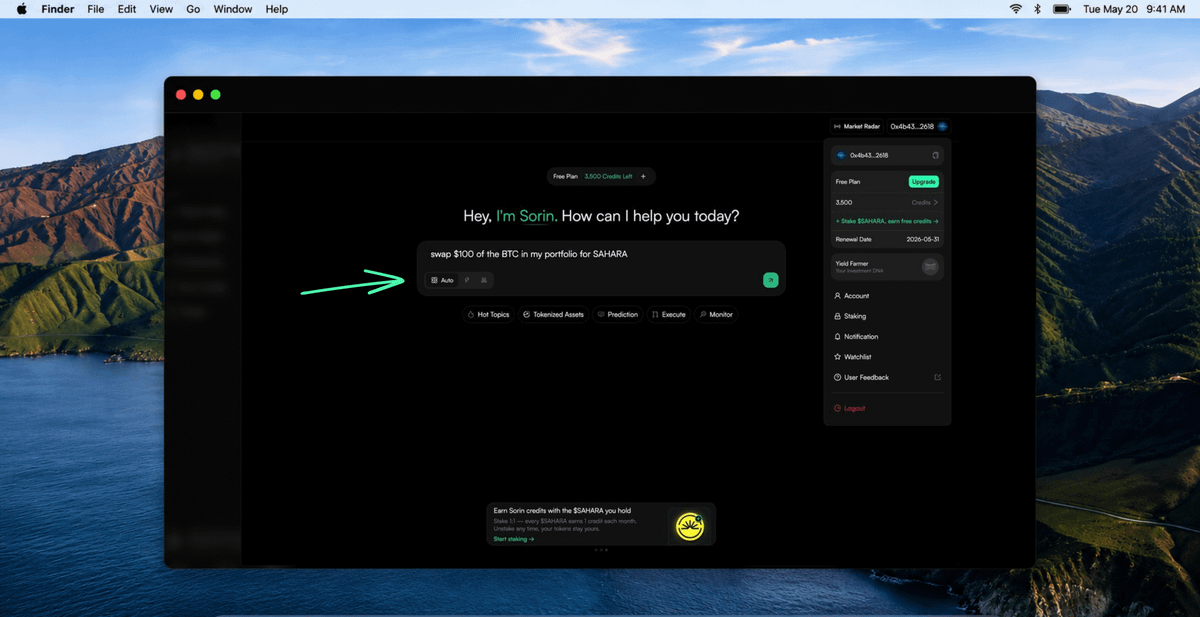Open the File menu
The height and width of the screenshot is (617, 1200).
(96, 9)
